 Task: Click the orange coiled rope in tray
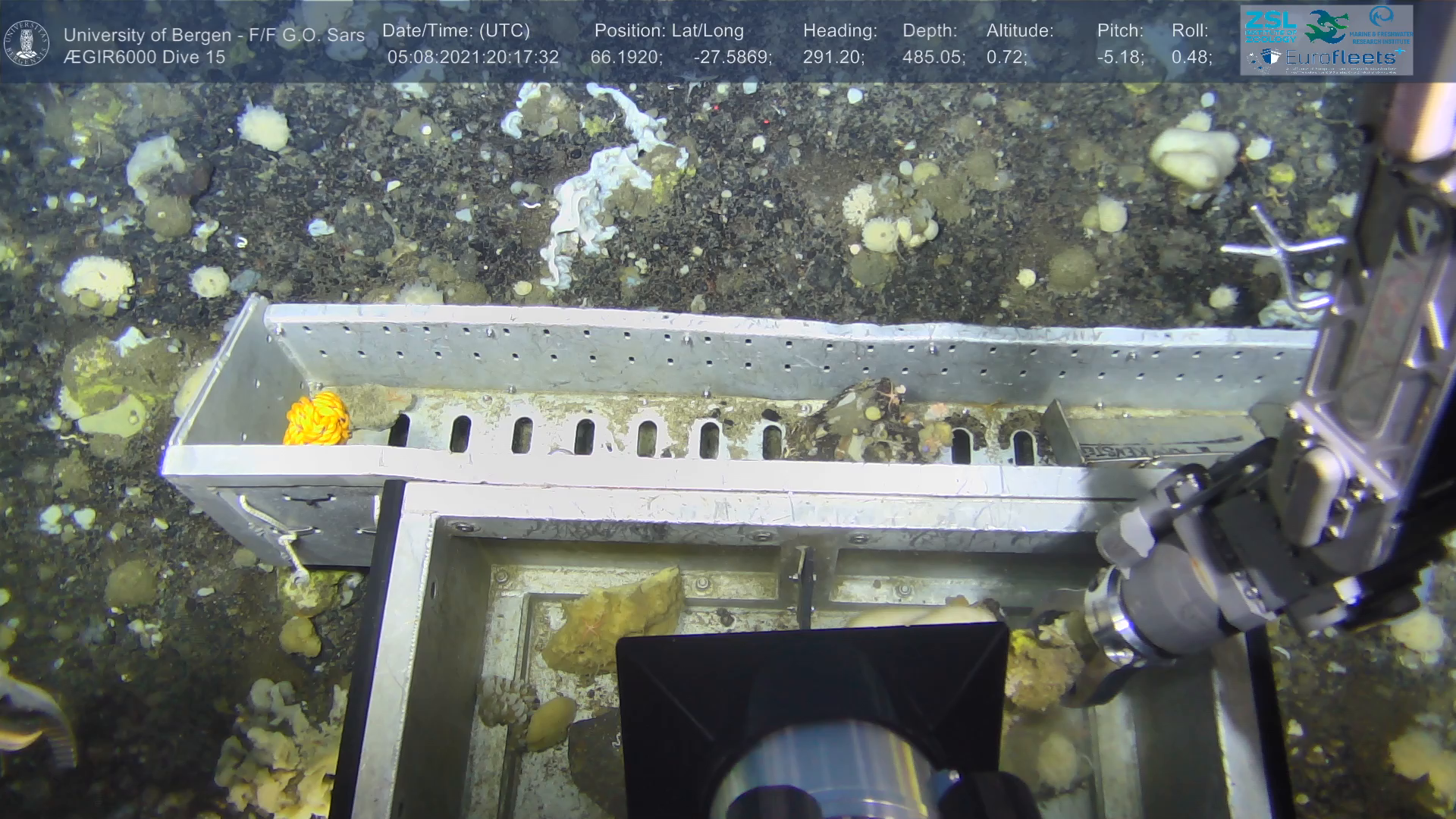[317, 419]
